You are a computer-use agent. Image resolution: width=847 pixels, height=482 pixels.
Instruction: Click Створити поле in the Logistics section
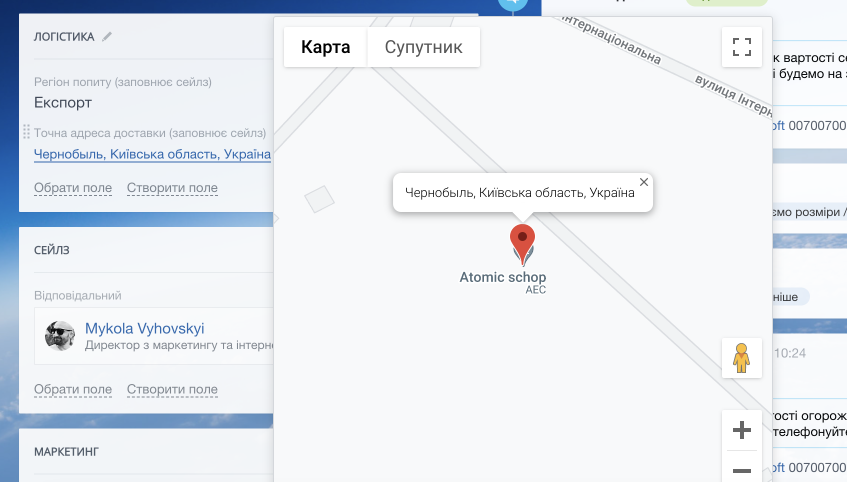pyautogui.click(x=172, y=188)
